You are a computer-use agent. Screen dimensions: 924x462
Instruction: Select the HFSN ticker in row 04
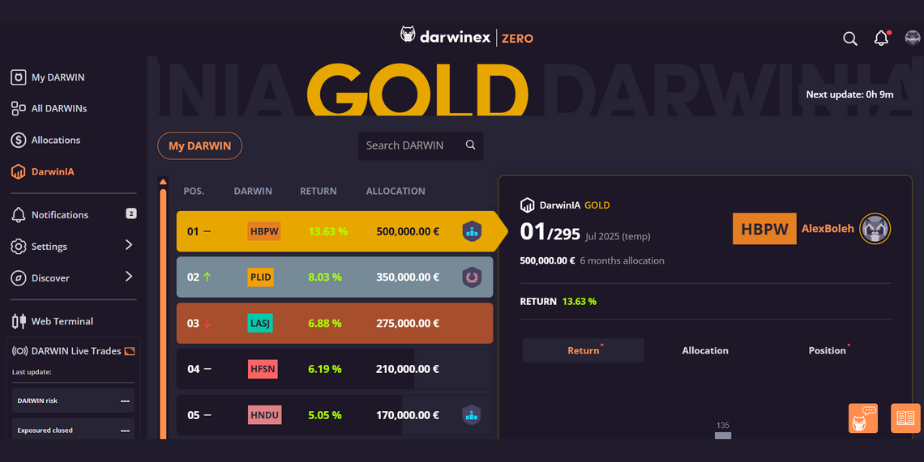[263, 369]
